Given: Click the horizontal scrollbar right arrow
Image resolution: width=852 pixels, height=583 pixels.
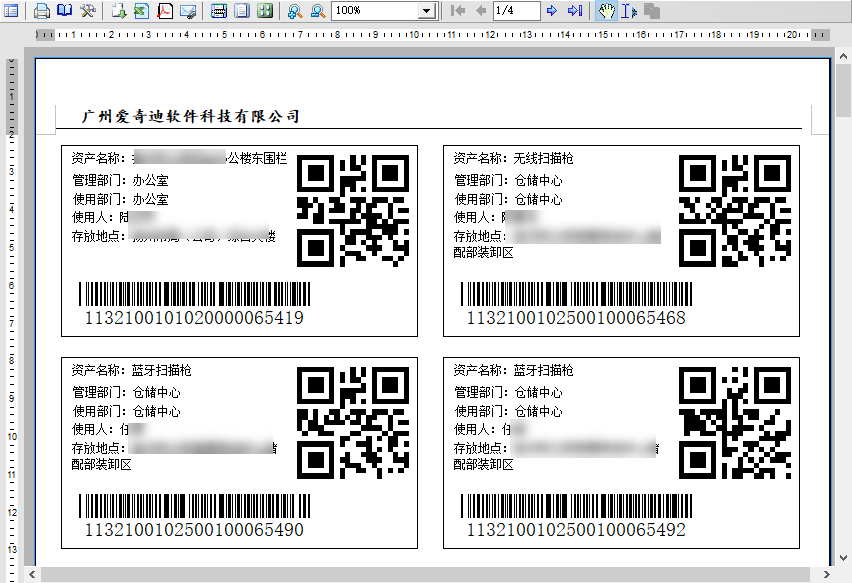Looking at the screenshot, I should tap(826, 574).
